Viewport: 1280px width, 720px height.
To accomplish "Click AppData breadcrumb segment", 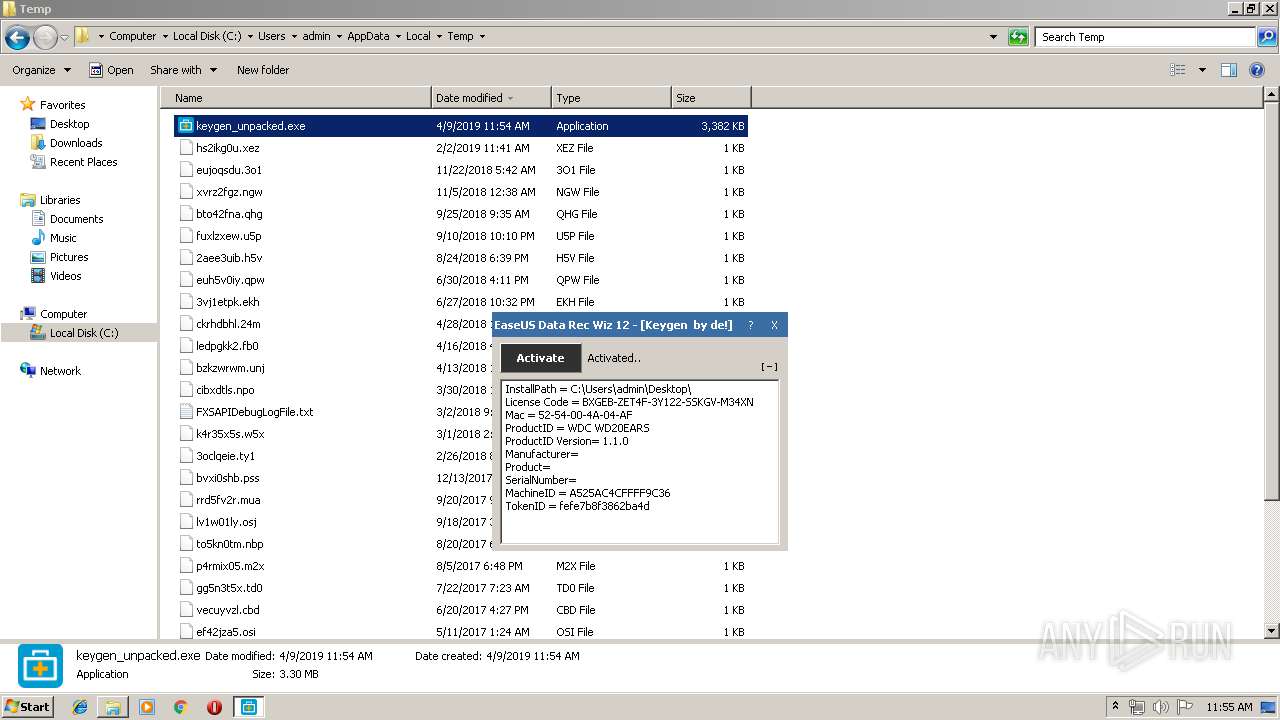I will [368, 36].
